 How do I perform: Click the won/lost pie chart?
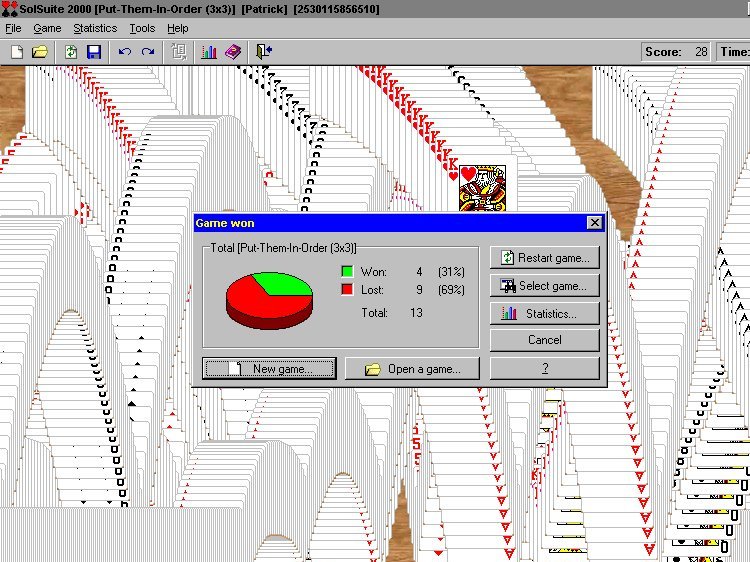(269, 300)
